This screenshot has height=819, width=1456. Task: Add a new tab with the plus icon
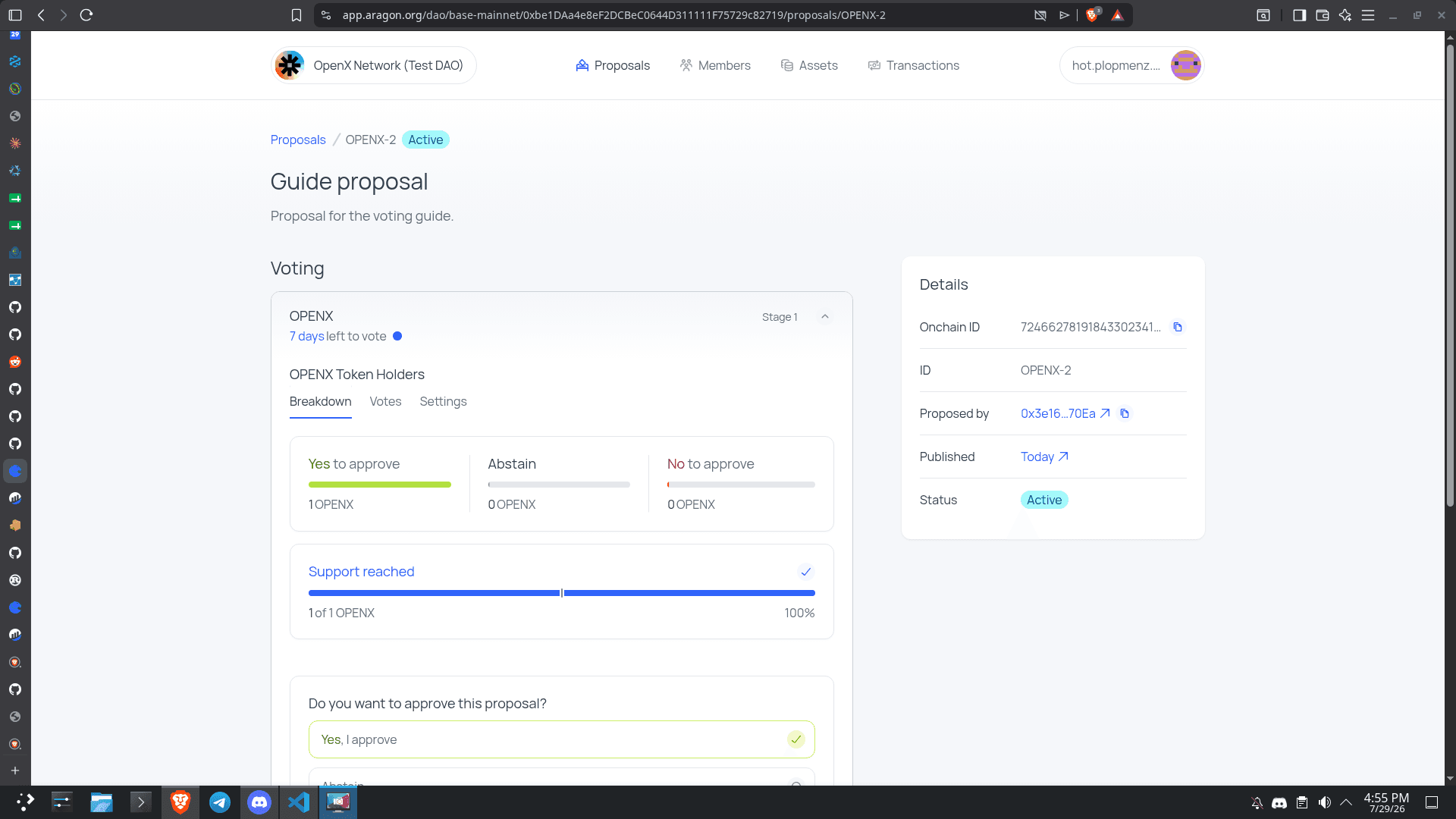(x=15, y=770)
